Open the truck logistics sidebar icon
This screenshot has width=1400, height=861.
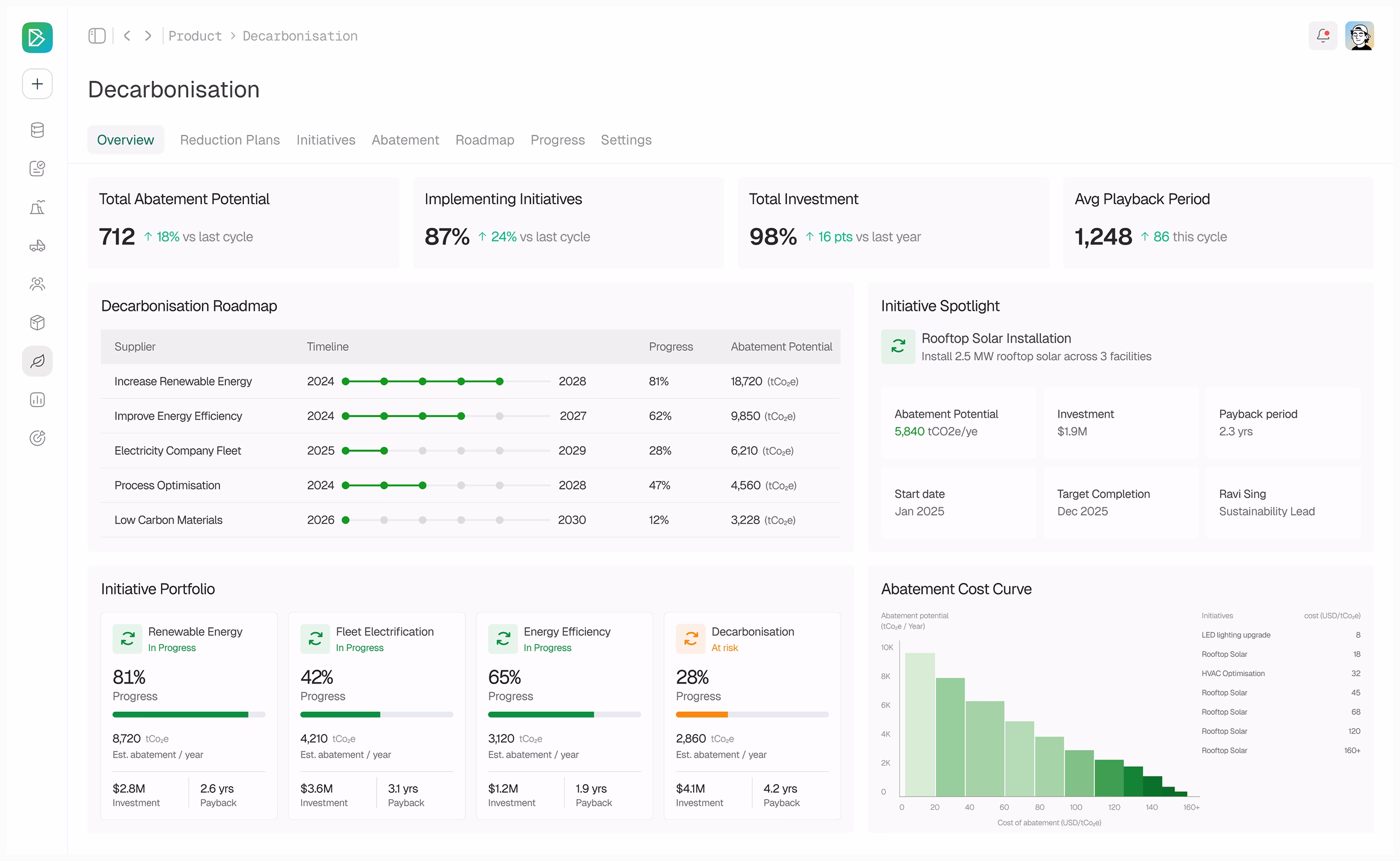(37, 247)
